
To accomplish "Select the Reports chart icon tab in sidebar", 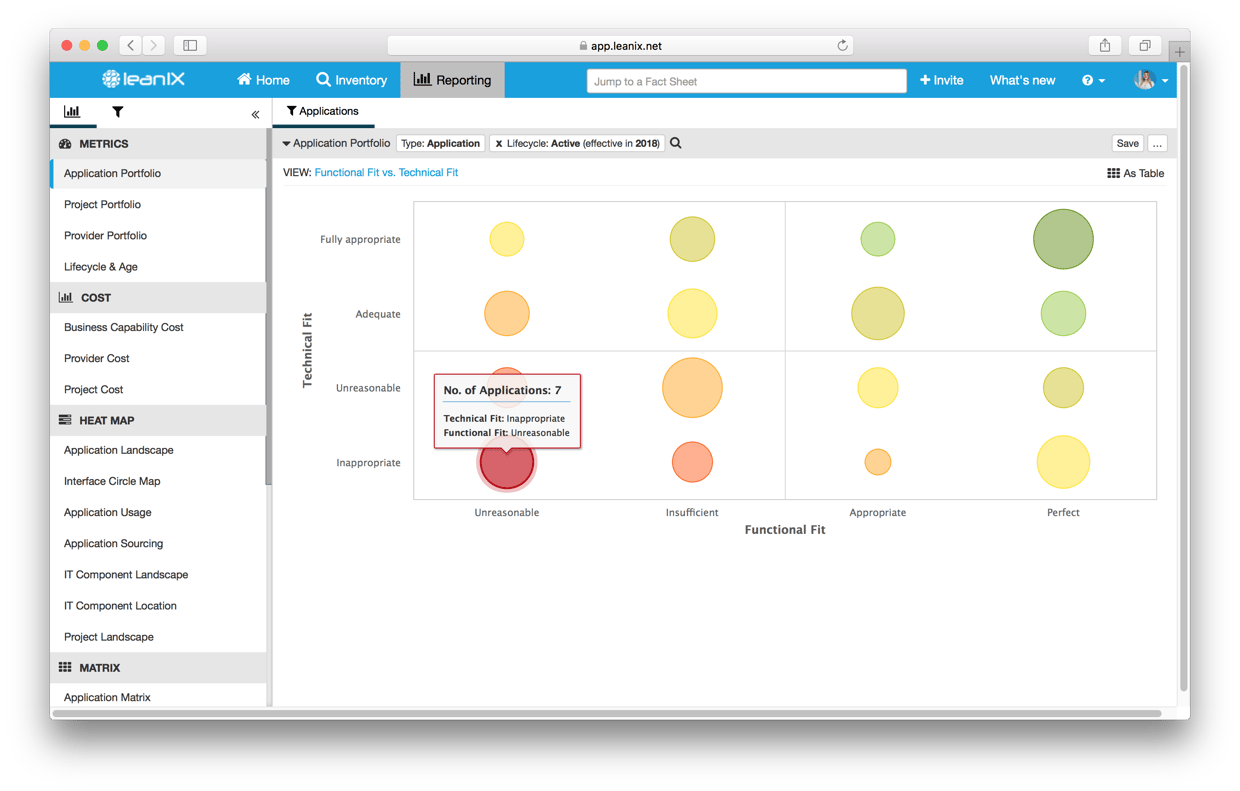I will (73, 113).
